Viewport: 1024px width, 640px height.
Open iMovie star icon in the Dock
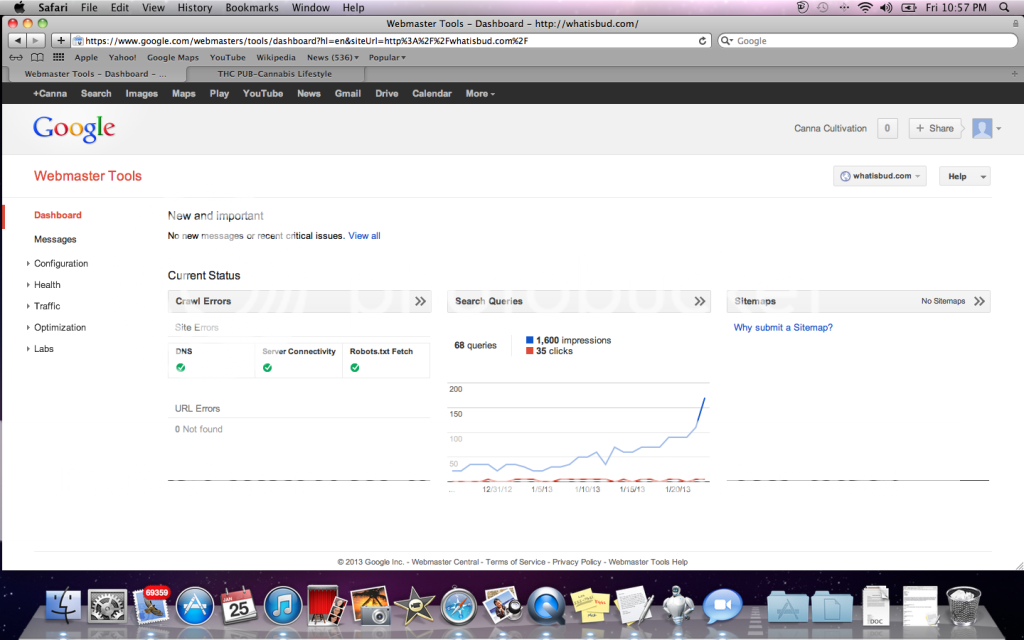coord(414,605)
